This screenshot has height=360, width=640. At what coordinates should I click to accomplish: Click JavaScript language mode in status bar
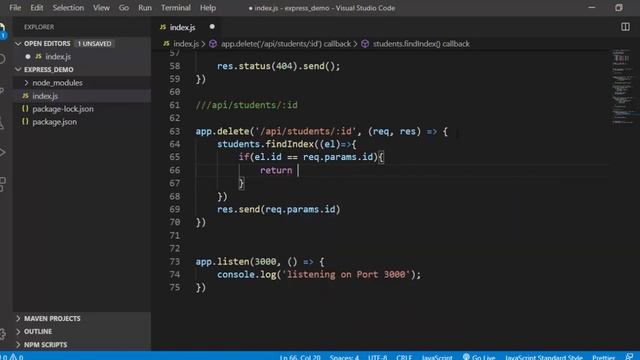[x=437, y=357]
